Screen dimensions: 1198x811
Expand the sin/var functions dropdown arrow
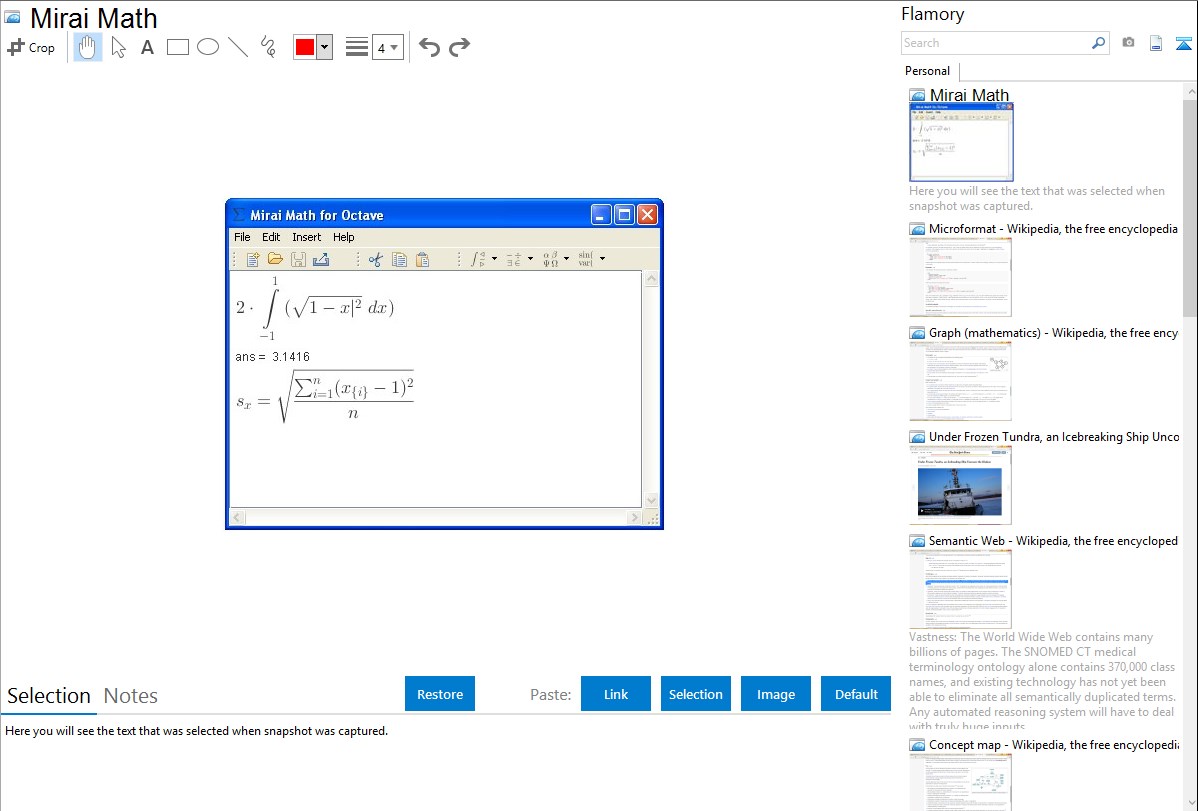click(x=602, y=259)
